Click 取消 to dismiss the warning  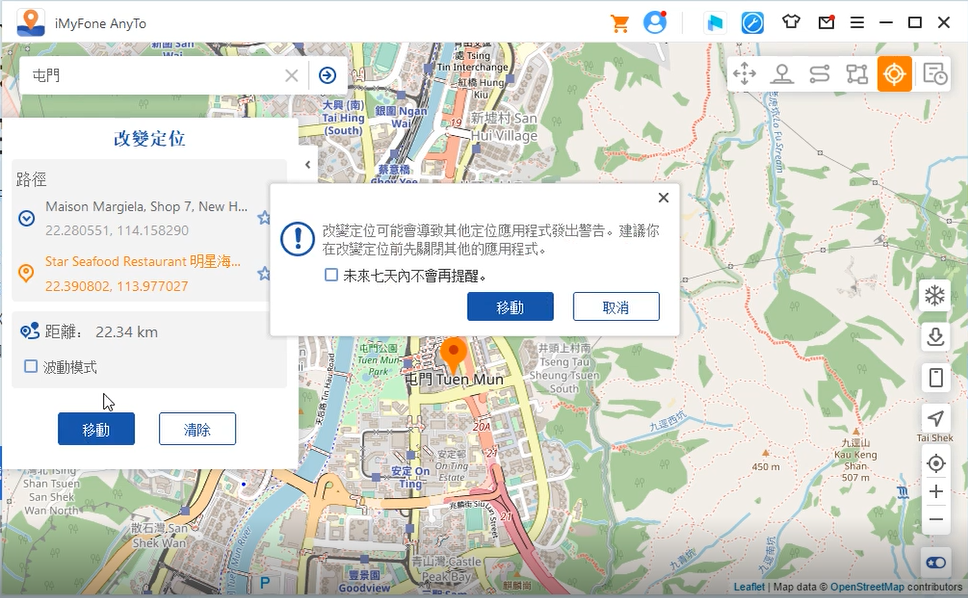[616, 307]
